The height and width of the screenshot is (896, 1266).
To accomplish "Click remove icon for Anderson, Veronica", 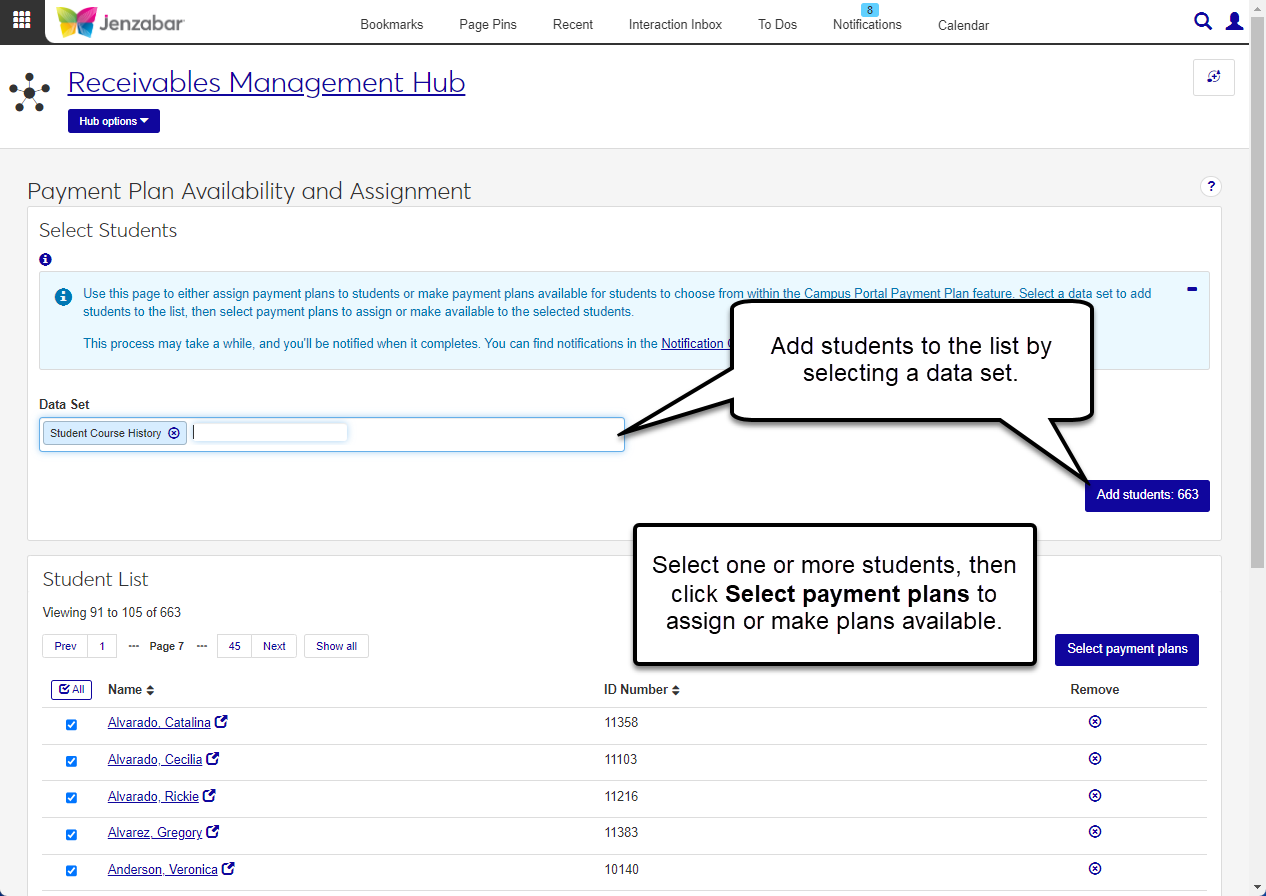I will pyautogui.click(x=1095, y=869).
